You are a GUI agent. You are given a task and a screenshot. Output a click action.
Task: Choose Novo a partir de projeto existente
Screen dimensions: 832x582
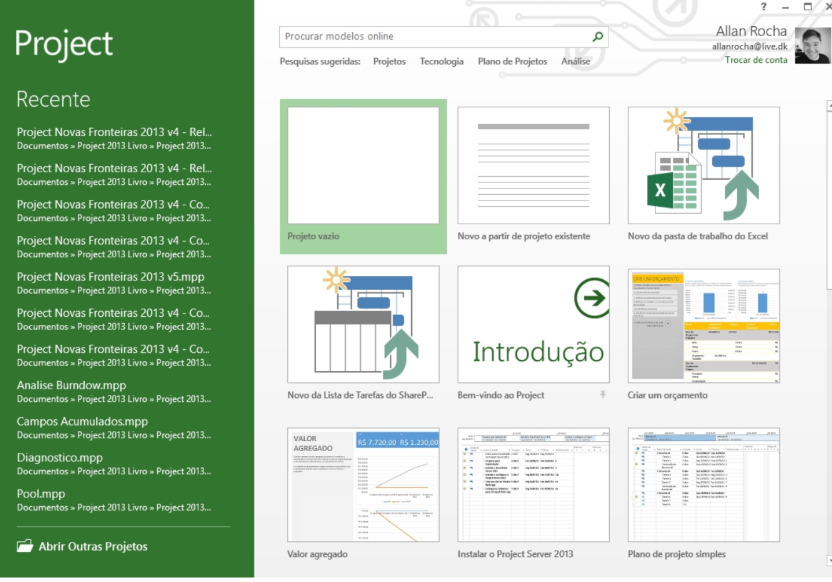(533, 165)
